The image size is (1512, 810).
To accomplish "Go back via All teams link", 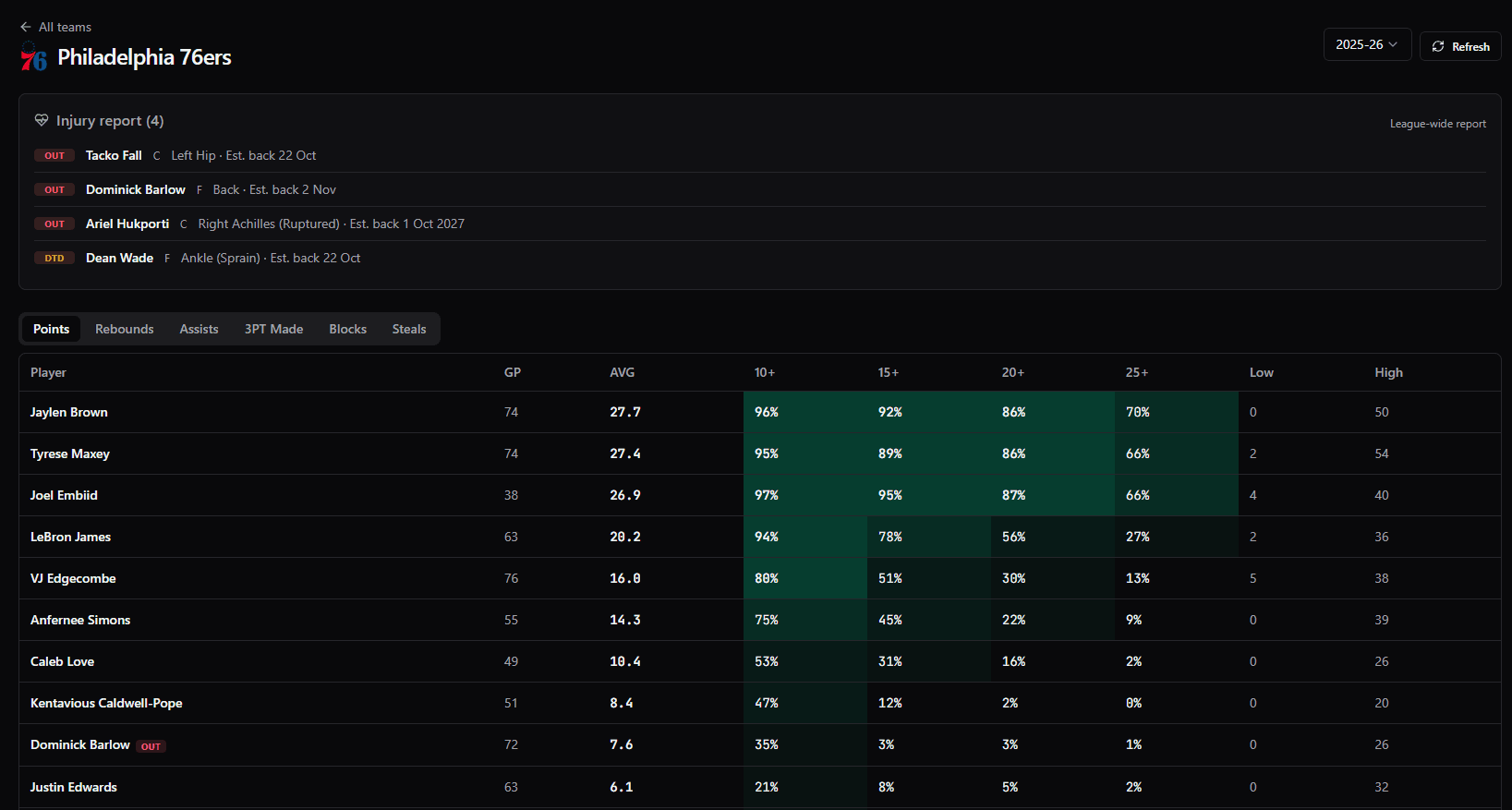I will point(55,27).
